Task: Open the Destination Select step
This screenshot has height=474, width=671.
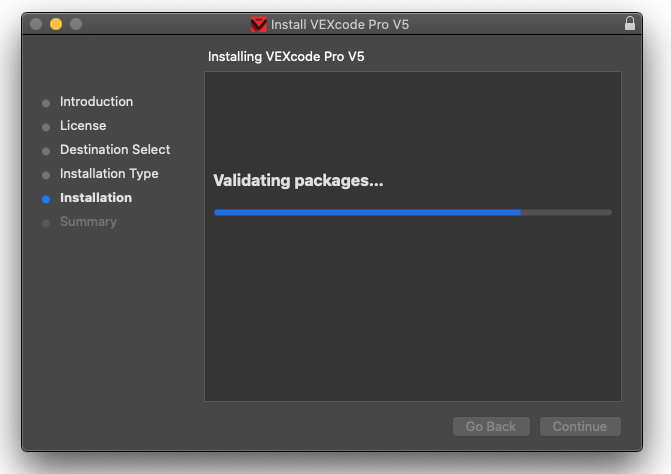Action: (x=115, y=150)
